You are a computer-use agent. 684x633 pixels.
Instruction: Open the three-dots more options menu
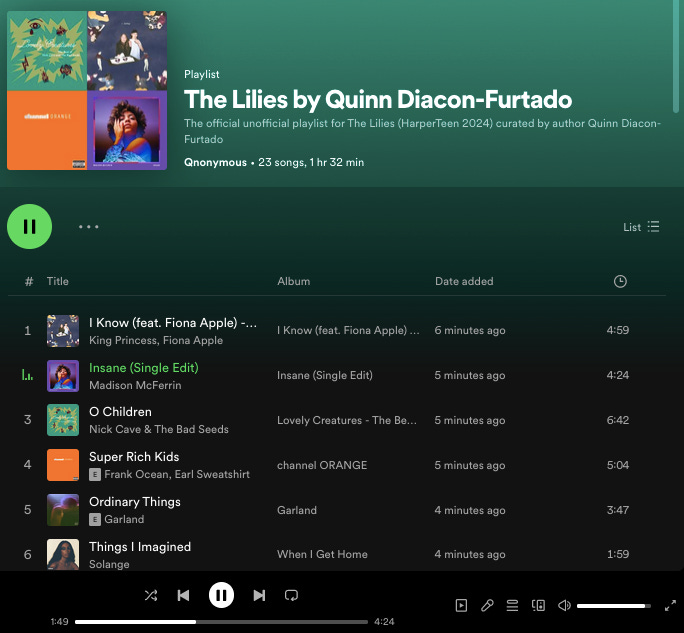[x=89, y=226]
